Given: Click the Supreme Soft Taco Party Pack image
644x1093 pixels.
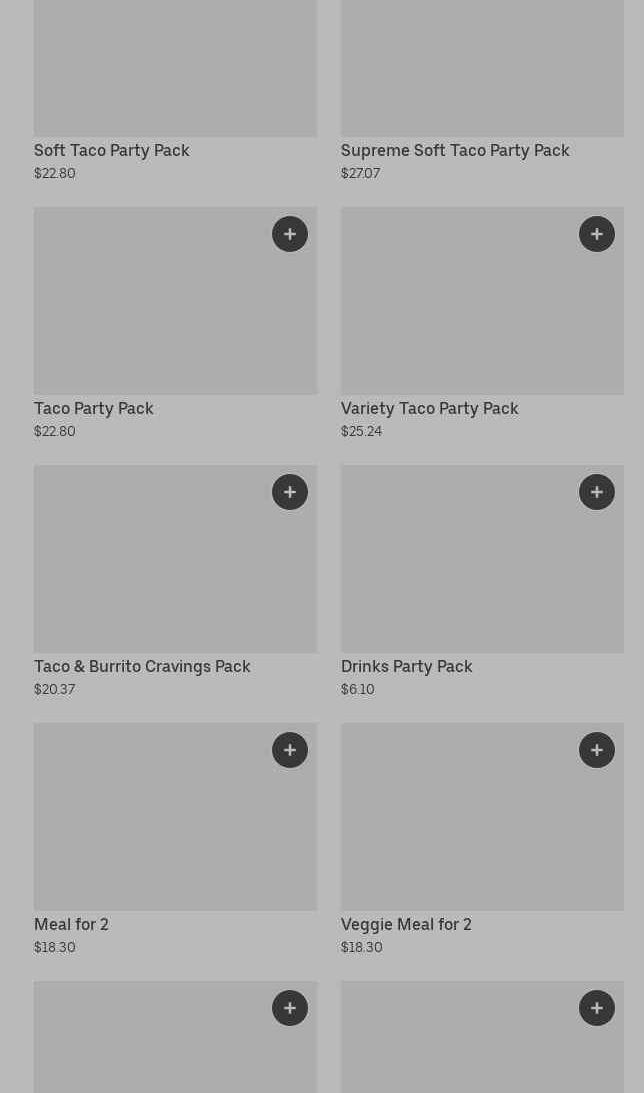Looking at the screenshot, I should pyautogui.click(x=482, y=66).
